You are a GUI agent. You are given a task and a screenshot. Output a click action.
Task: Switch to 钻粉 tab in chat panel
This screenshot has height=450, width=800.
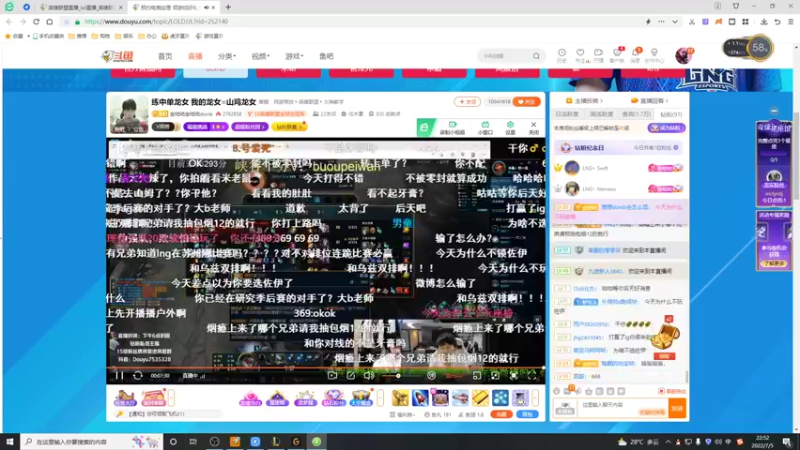point(671,114)
